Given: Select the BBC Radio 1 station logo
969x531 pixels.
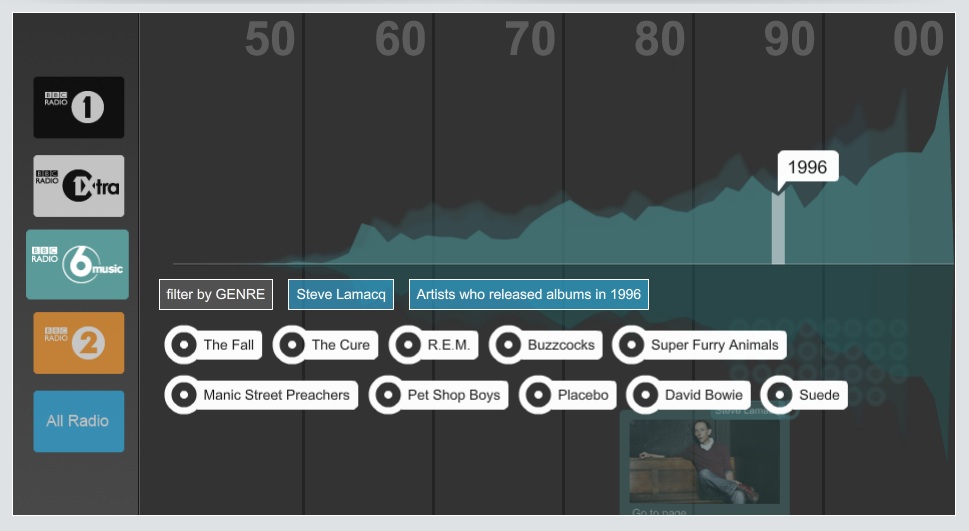Looking at the screenshot, I should pos(79,107).
